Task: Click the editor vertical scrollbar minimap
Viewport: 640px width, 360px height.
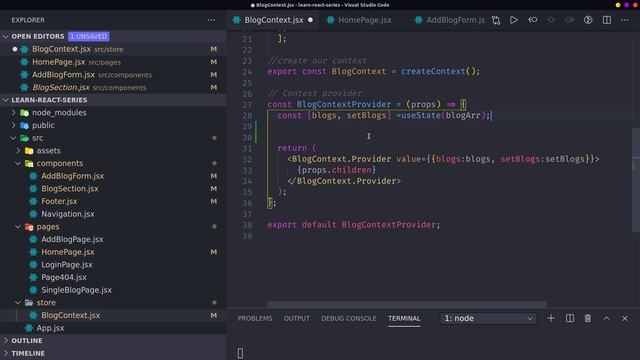Action: coord(636,180)
